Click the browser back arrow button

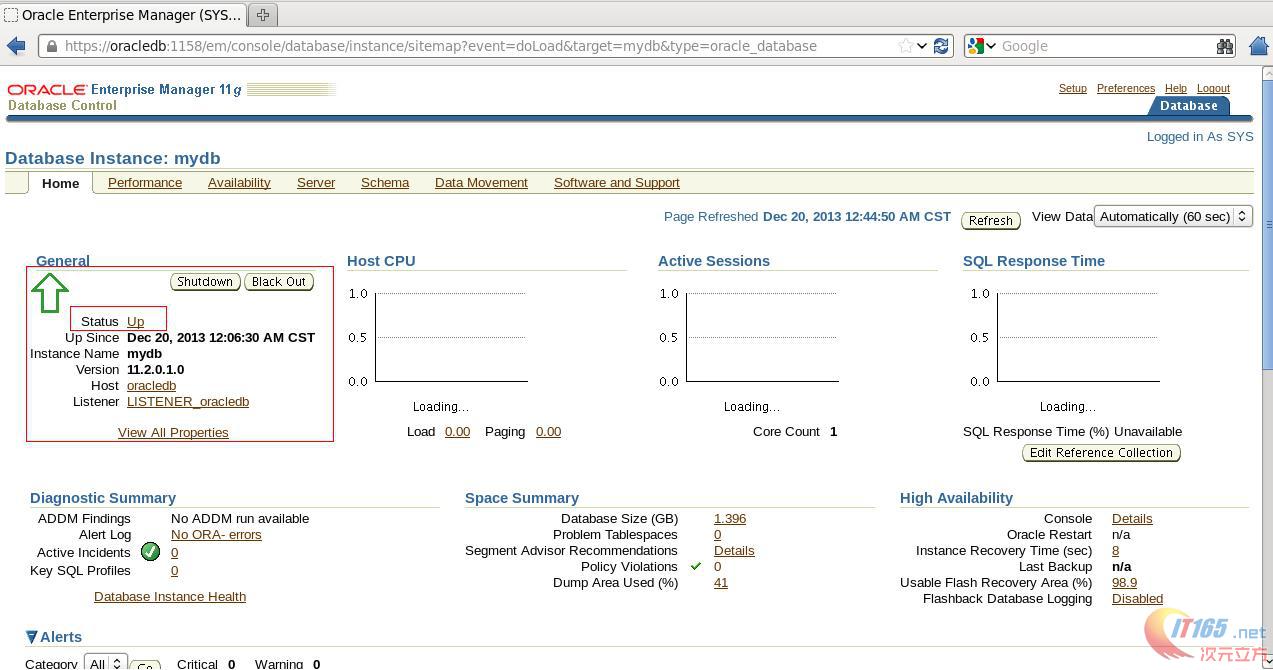(16, 46)
